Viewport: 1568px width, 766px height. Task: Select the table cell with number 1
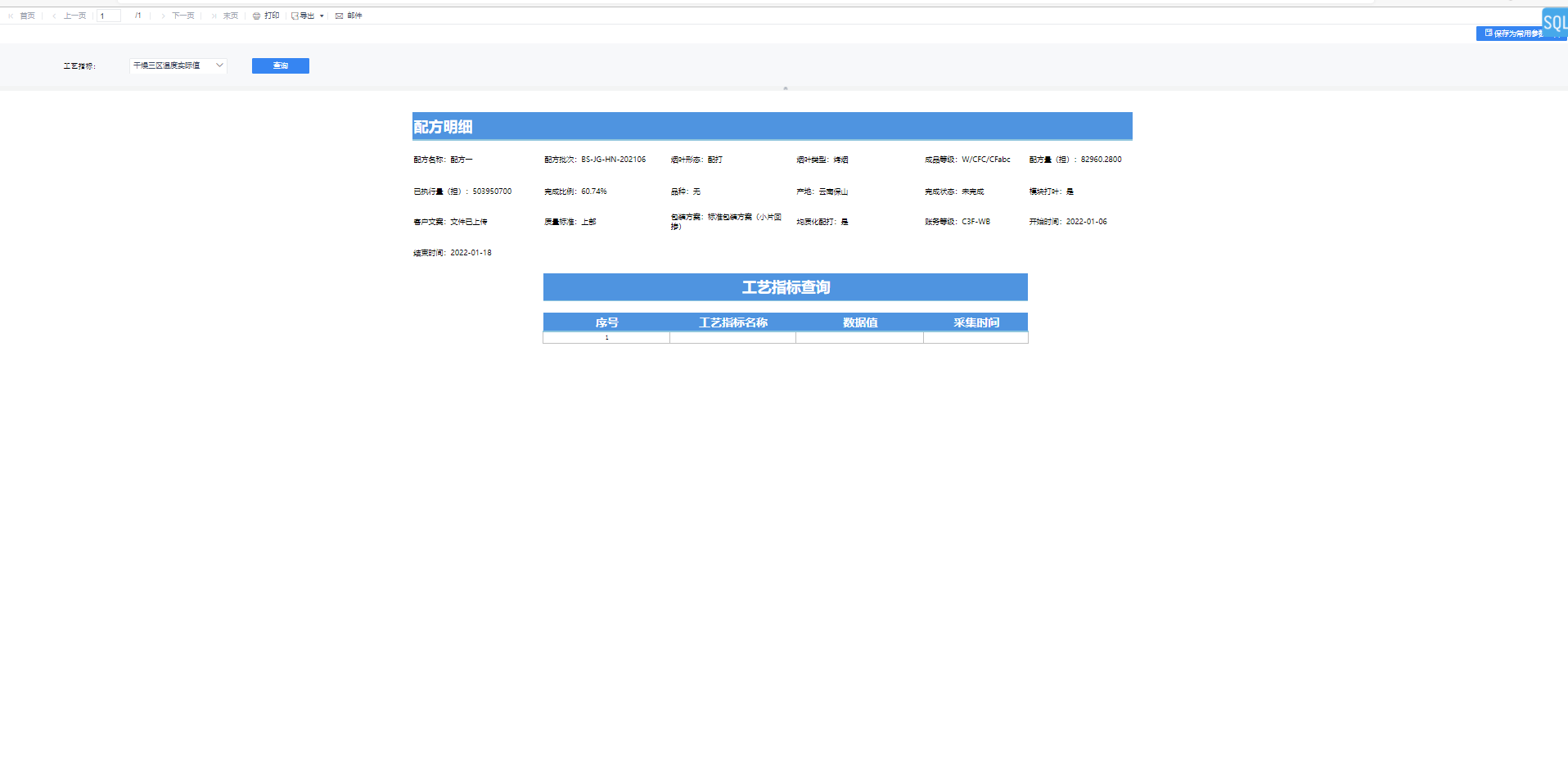[x=606, y=337]
